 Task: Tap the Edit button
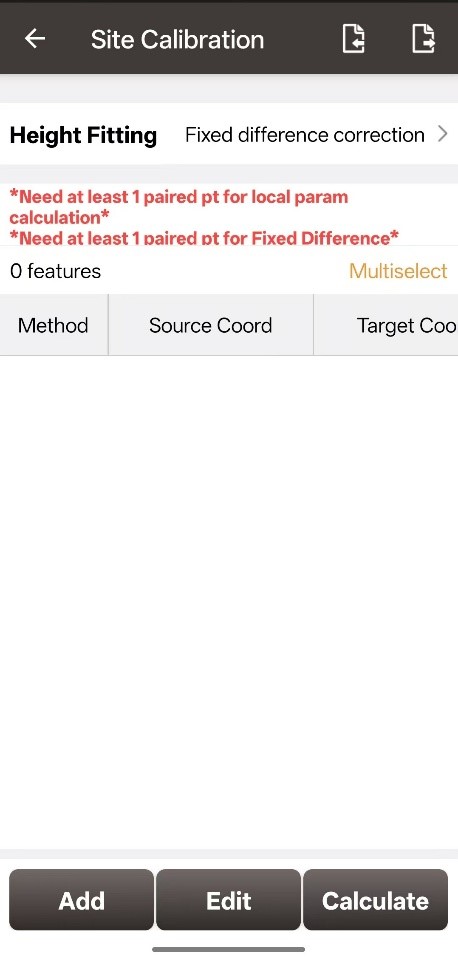pyautogui.click(x=229, y=900)
